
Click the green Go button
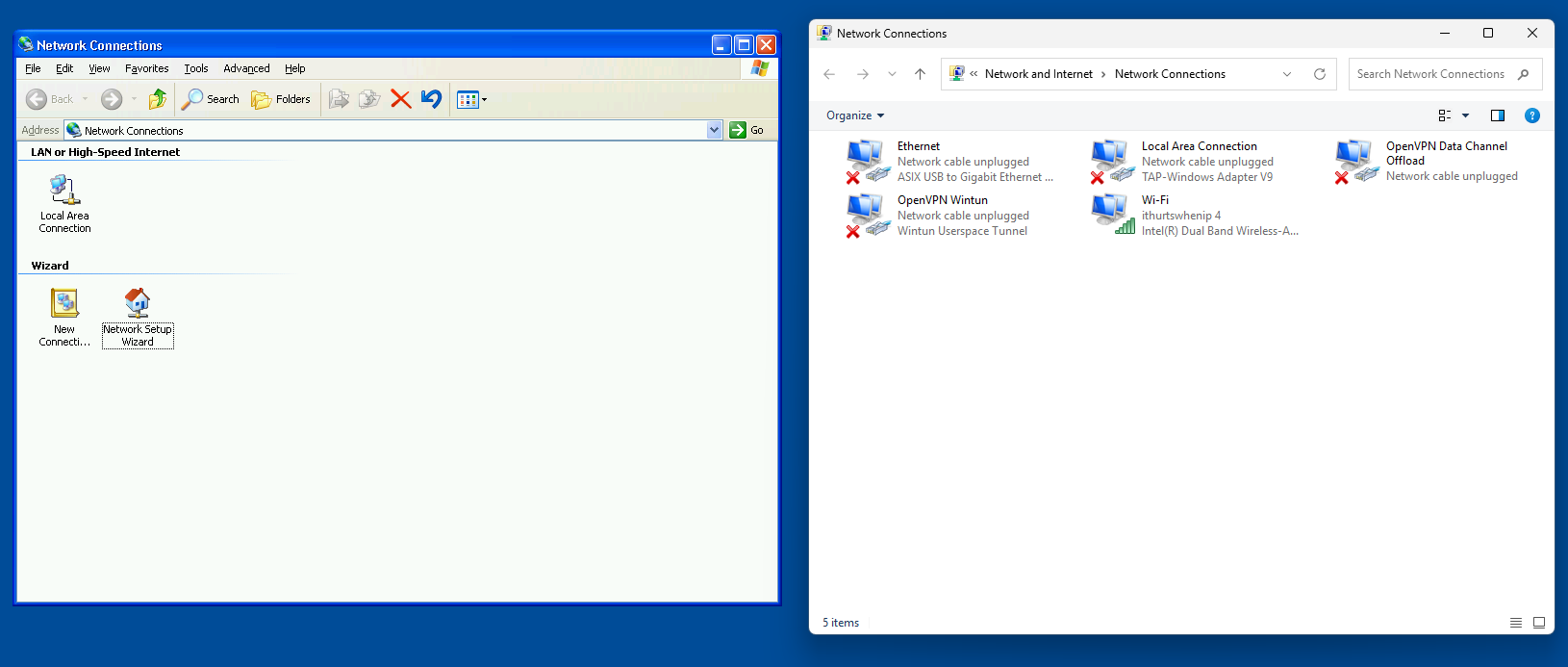(x=747, y=130)
